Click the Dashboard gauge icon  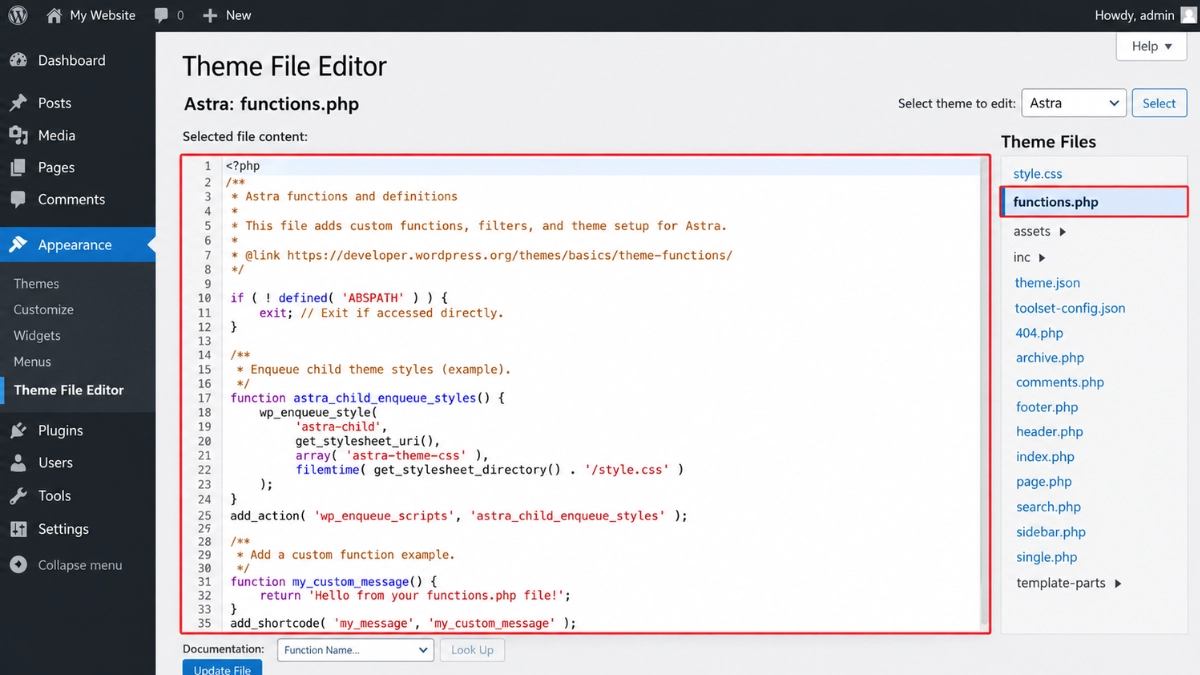(x=18, y=60)
